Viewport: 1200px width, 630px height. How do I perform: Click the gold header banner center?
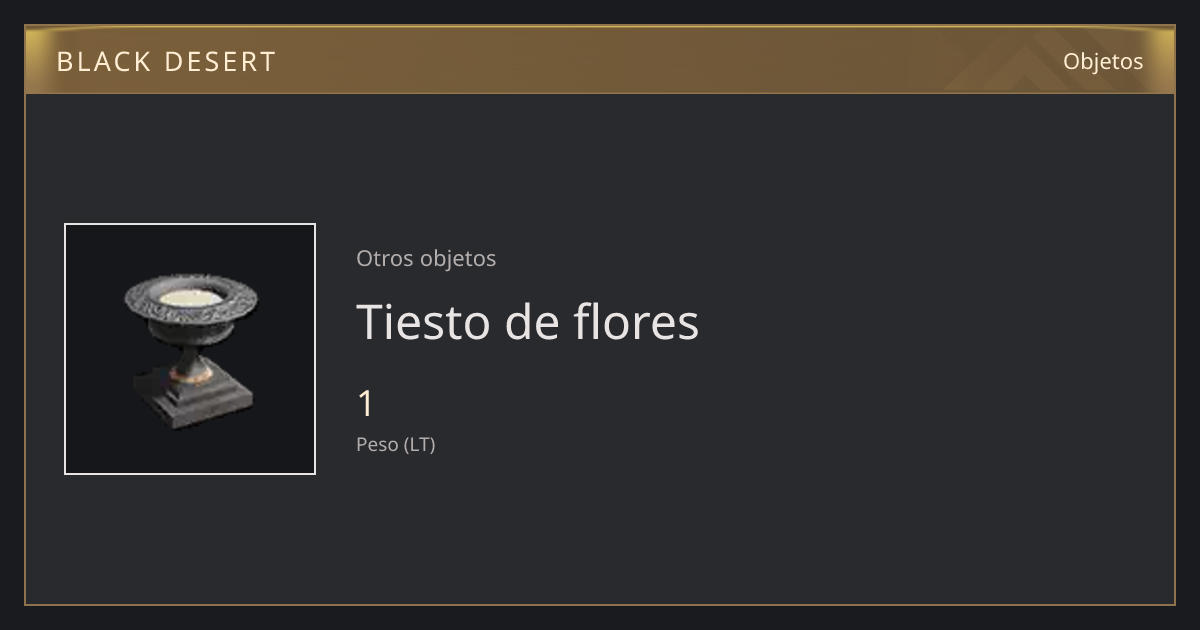[x=600, y=60]
